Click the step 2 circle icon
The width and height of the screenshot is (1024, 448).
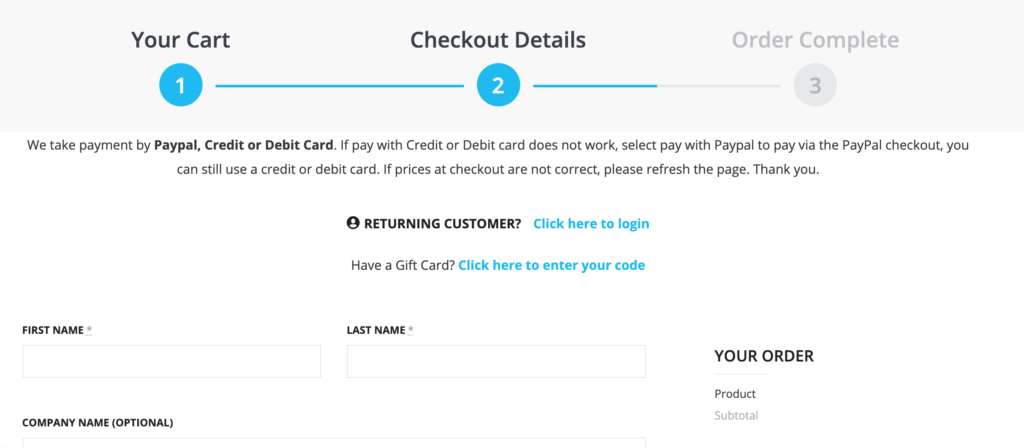[498, 86]
